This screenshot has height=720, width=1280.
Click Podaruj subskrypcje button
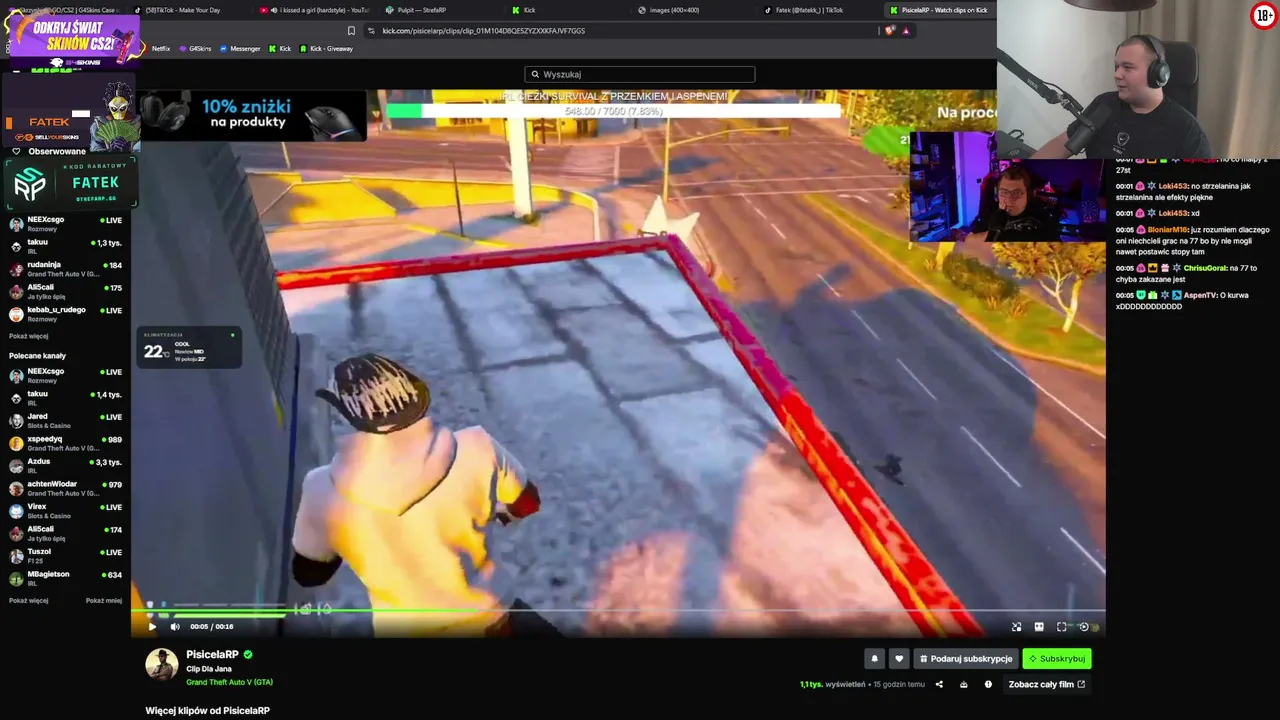coord(965,659)
